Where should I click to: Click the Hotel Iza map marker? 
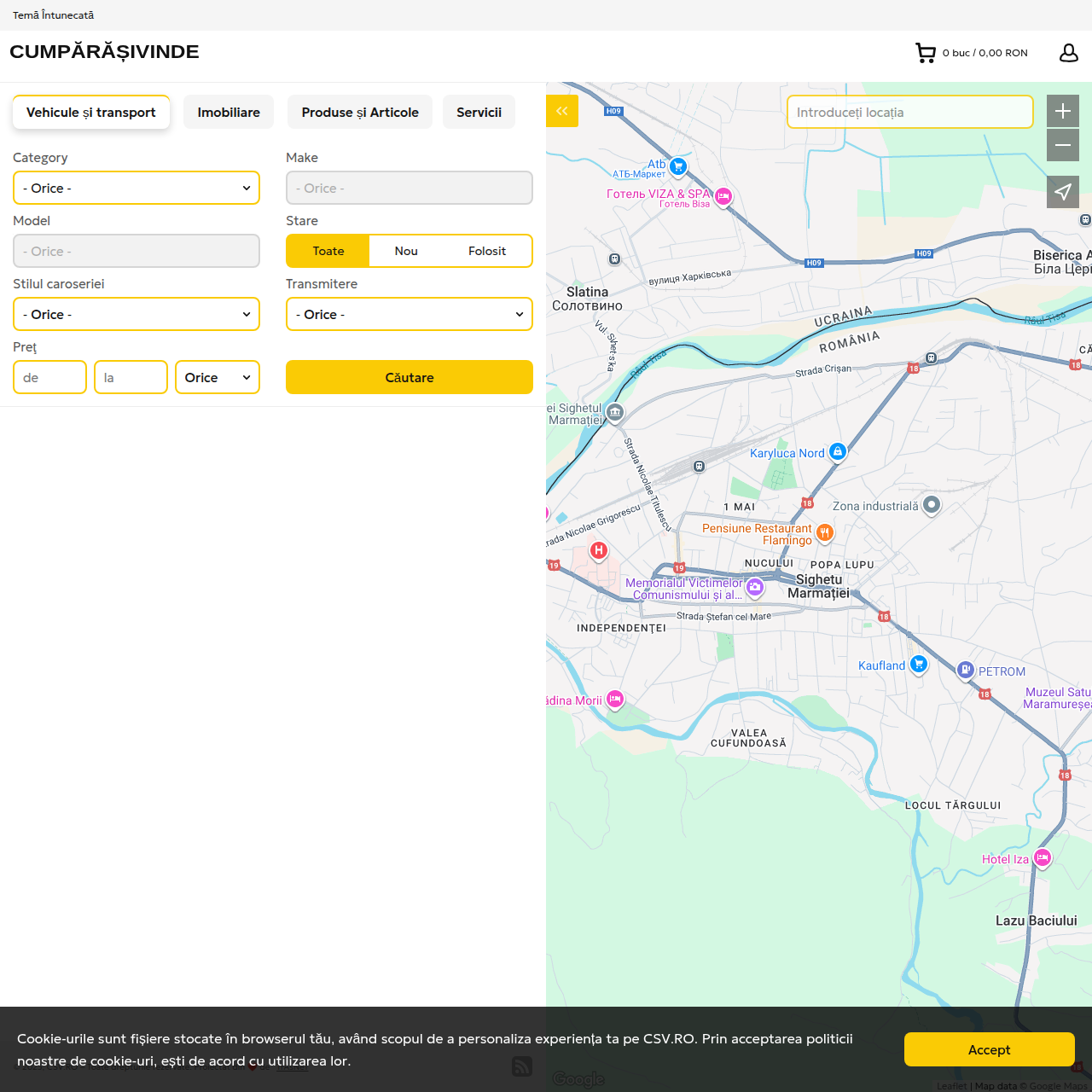click(x=1042, y=857)
